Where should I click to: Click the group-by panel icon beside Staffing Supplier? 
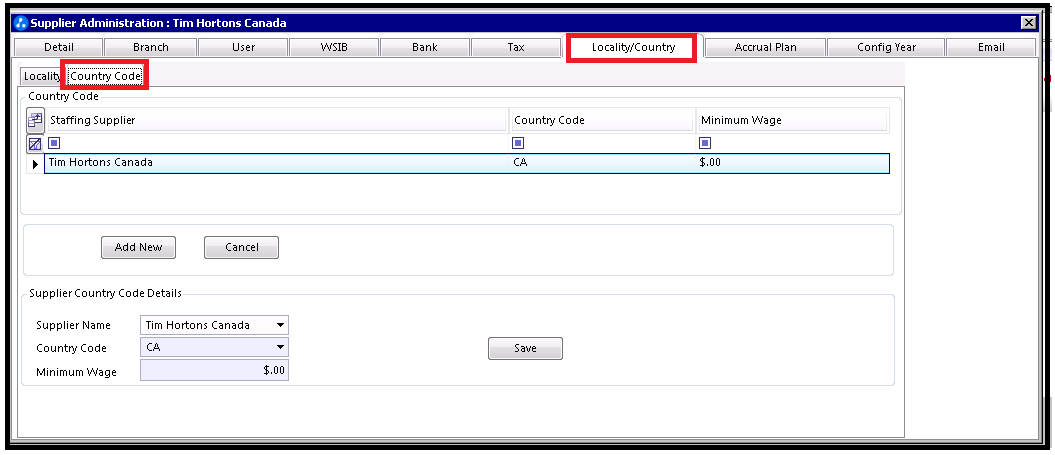click(x=35, y=120)
